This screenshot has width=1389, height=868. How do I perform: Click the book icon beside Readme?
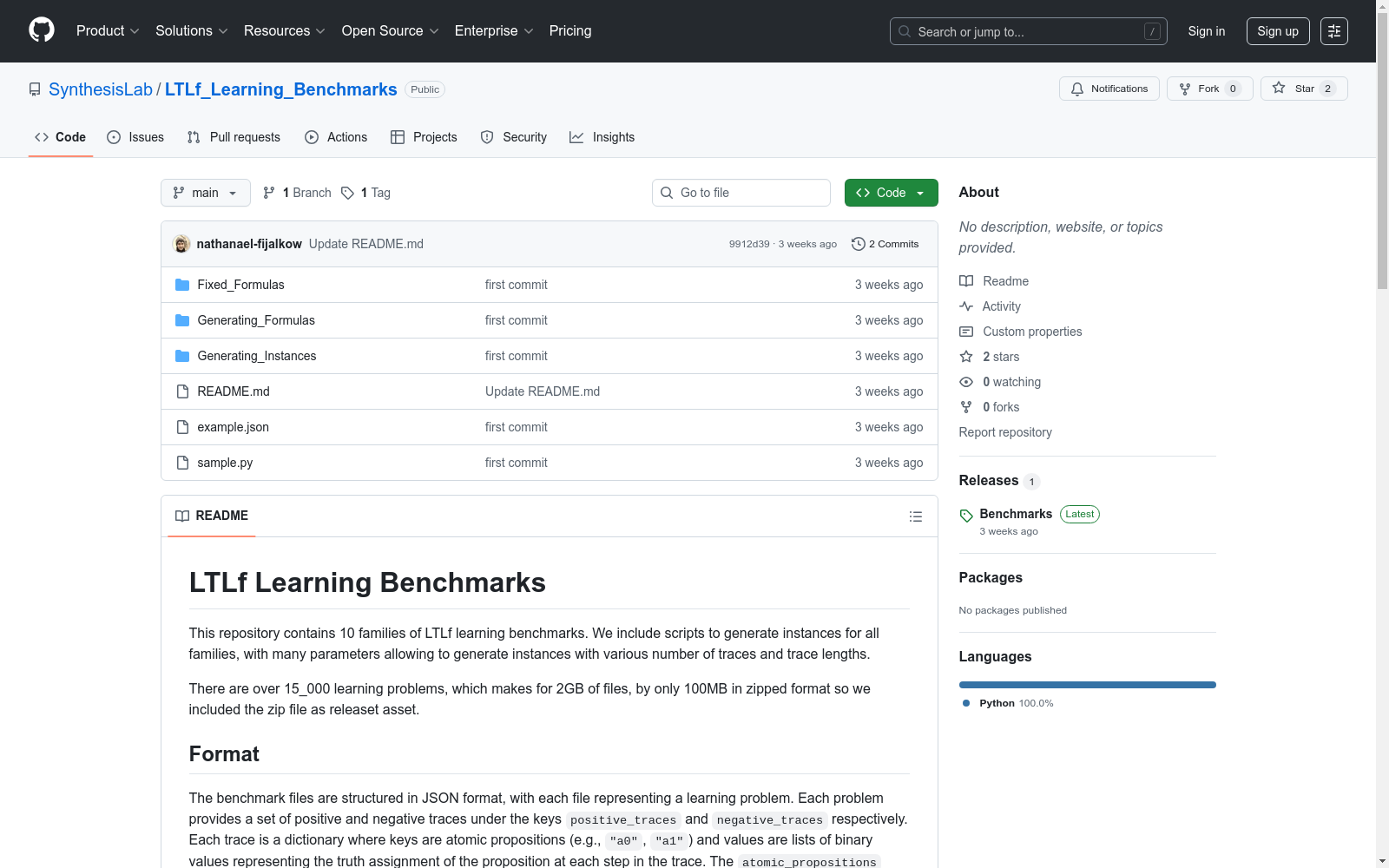(966, 281)
